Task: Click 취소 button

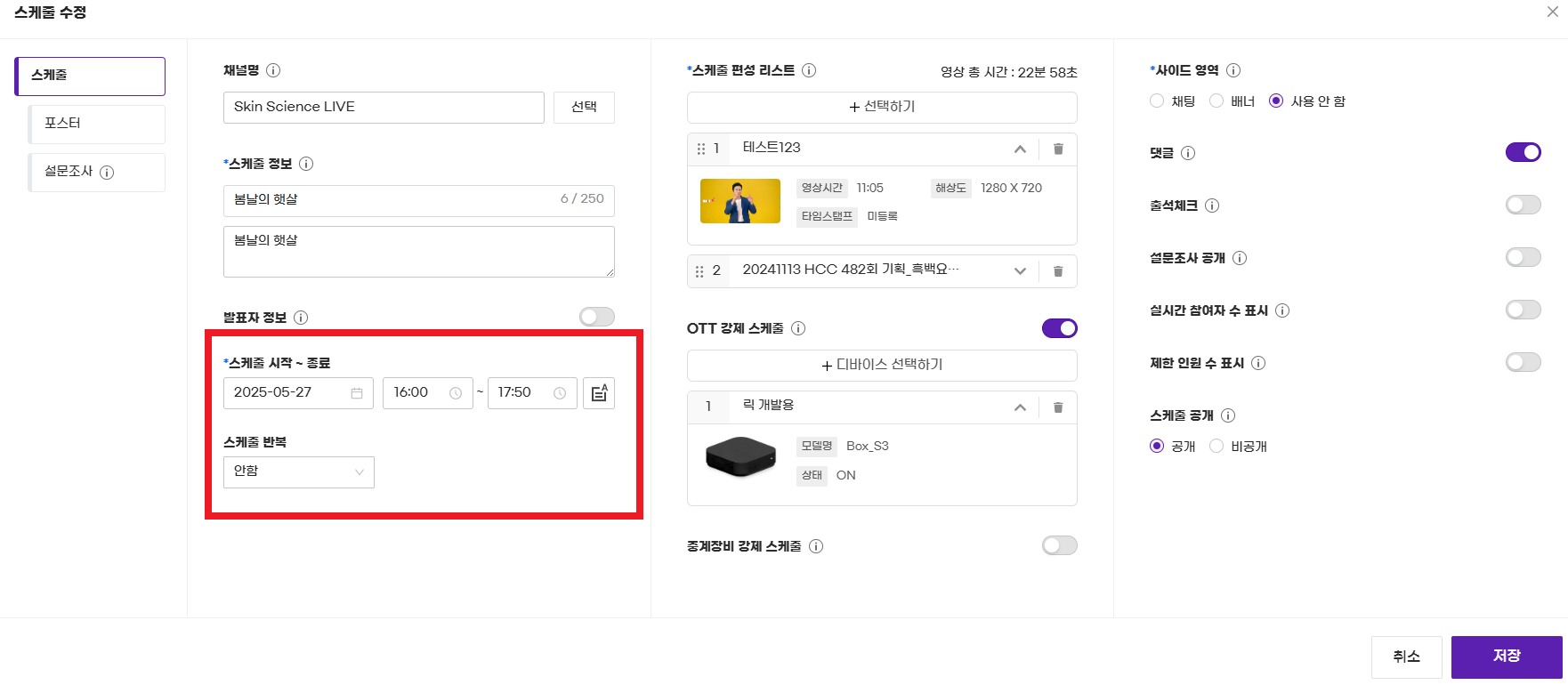Action: coord(1406,657)
